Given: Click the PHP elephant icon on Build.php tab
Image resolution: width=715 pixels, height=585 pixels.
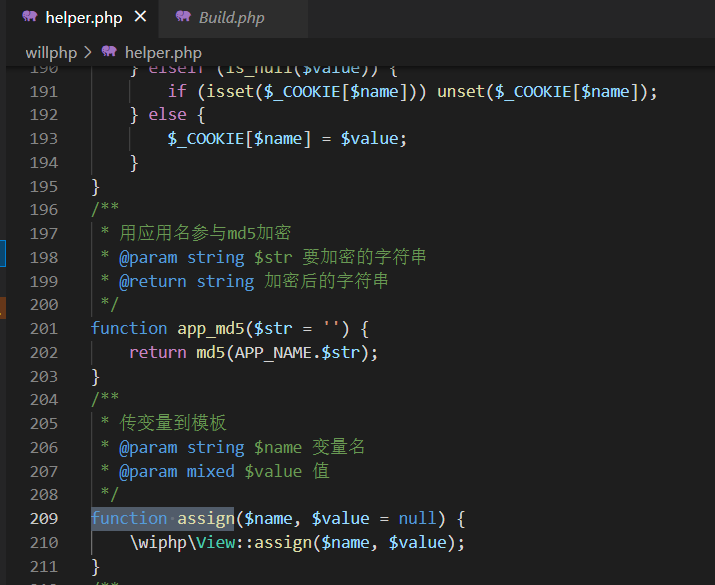Looking at the screenshot, I should (183, 16).
